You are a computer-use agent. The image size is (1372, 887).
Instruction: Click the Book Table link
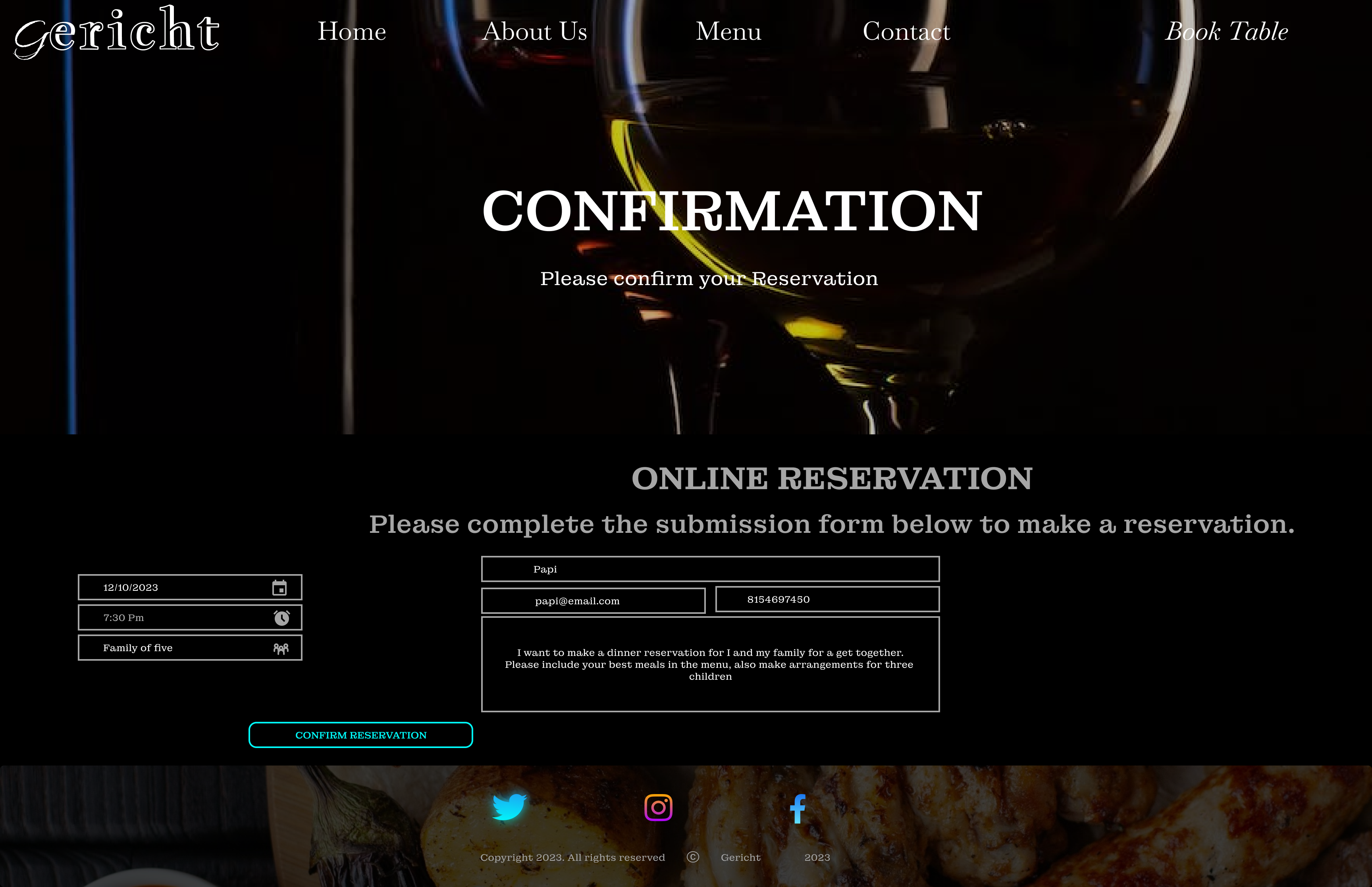pyautogui.click(x=1226, y=32)
